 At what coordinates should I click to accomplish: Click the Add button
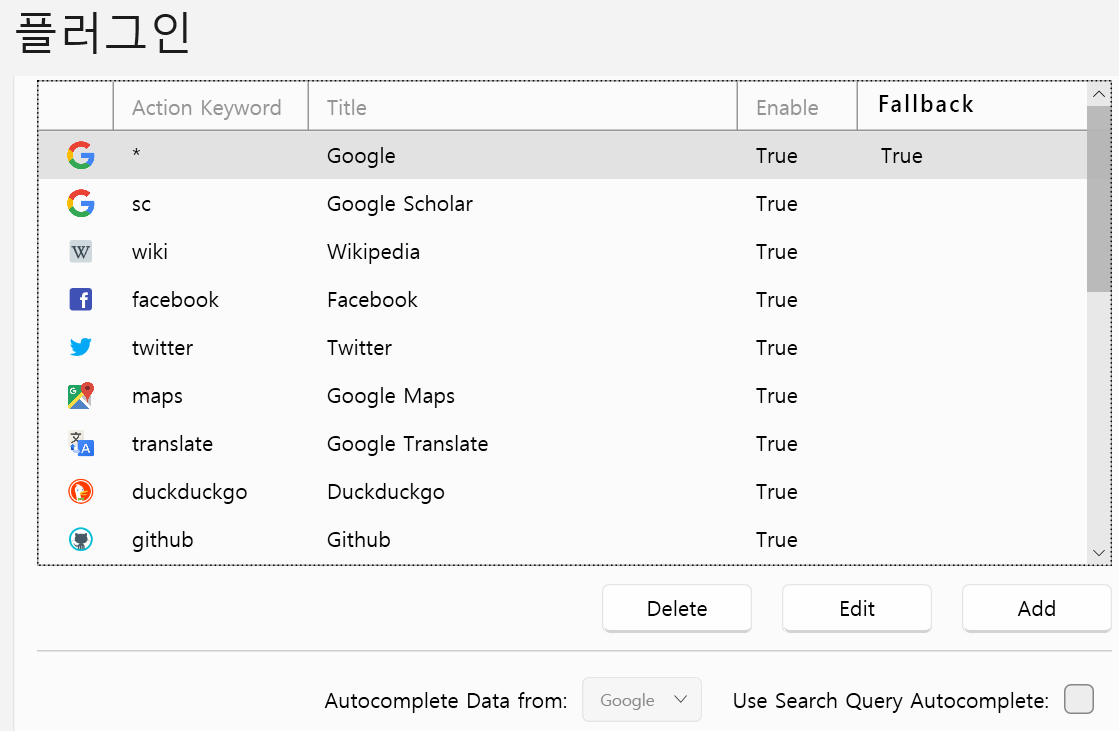[x=1036, y=608]
